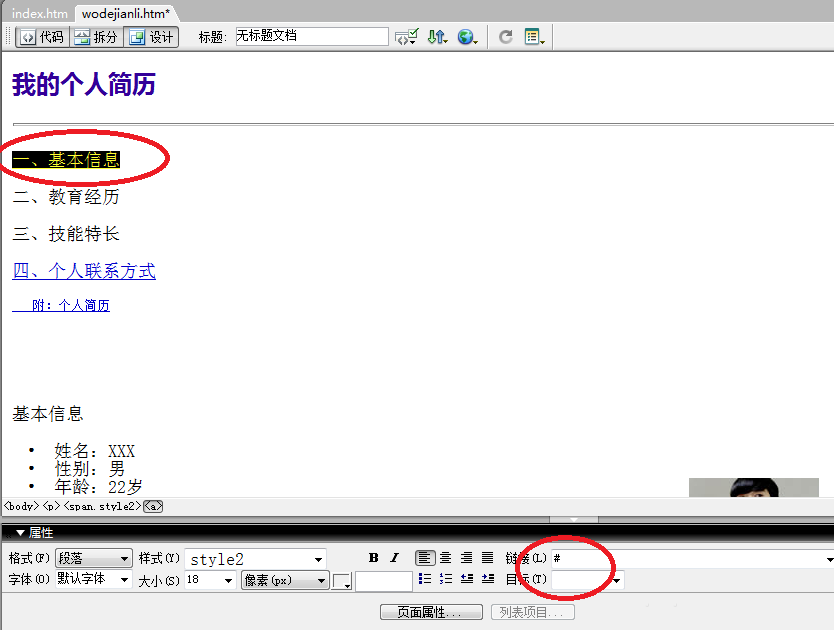
Task: Click the text 二、教育经历
Action: click(66, 197)
